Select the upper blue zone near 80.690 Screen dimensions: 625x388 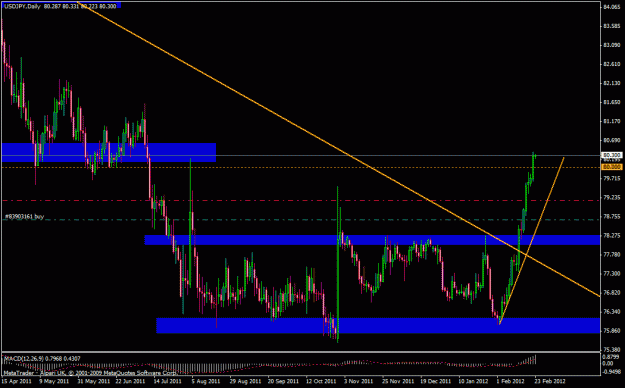(x=108, y=152)
